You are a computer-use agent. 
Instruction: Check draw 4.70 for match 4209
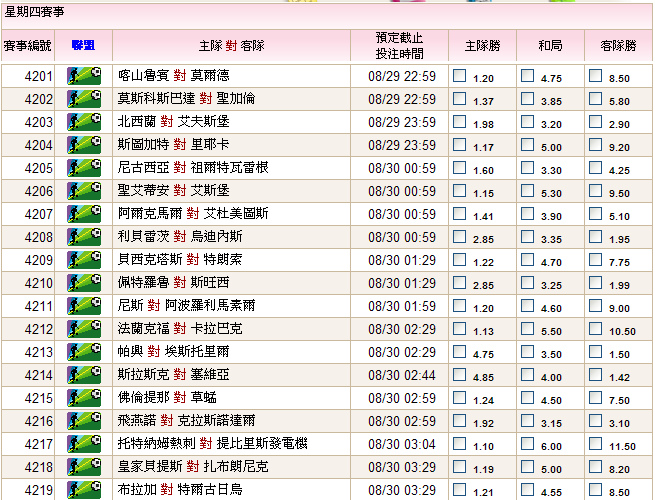pyautogui.click(x=528, y=259)
